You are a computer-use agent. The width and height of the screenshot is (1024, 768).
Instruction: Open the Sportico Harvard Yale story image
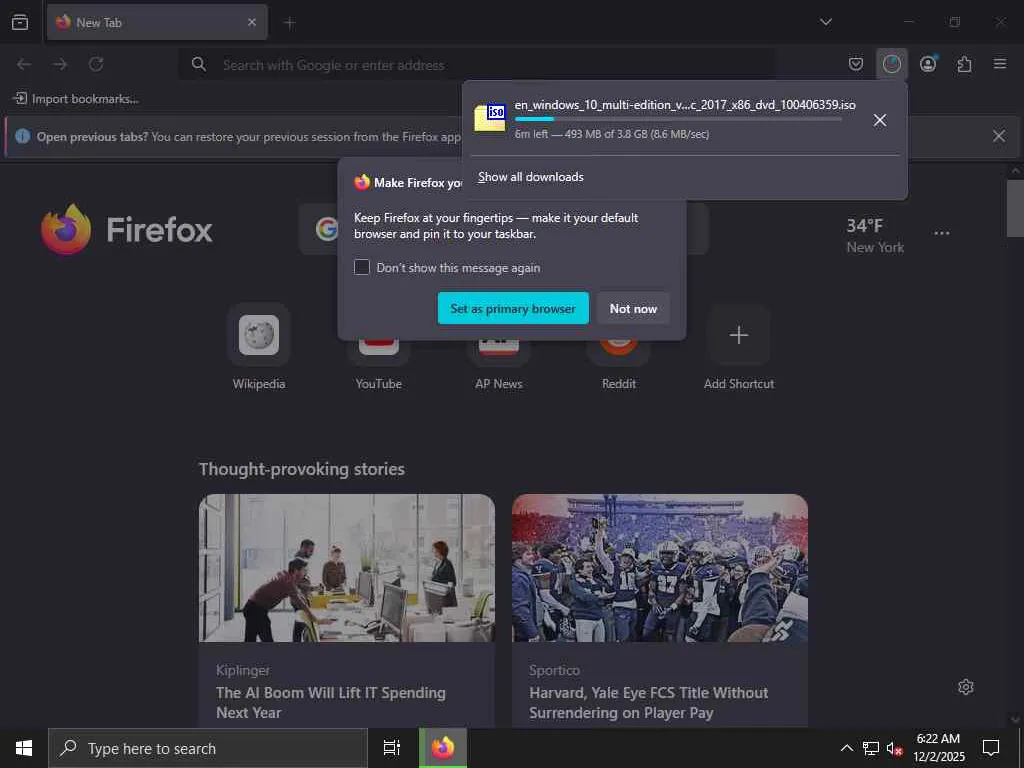click(x=660, y=568)
